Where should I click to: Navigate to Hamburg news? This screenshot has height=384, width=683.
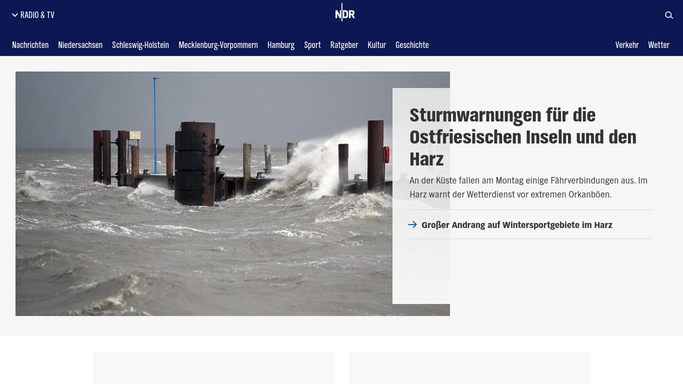coord(281,45)
